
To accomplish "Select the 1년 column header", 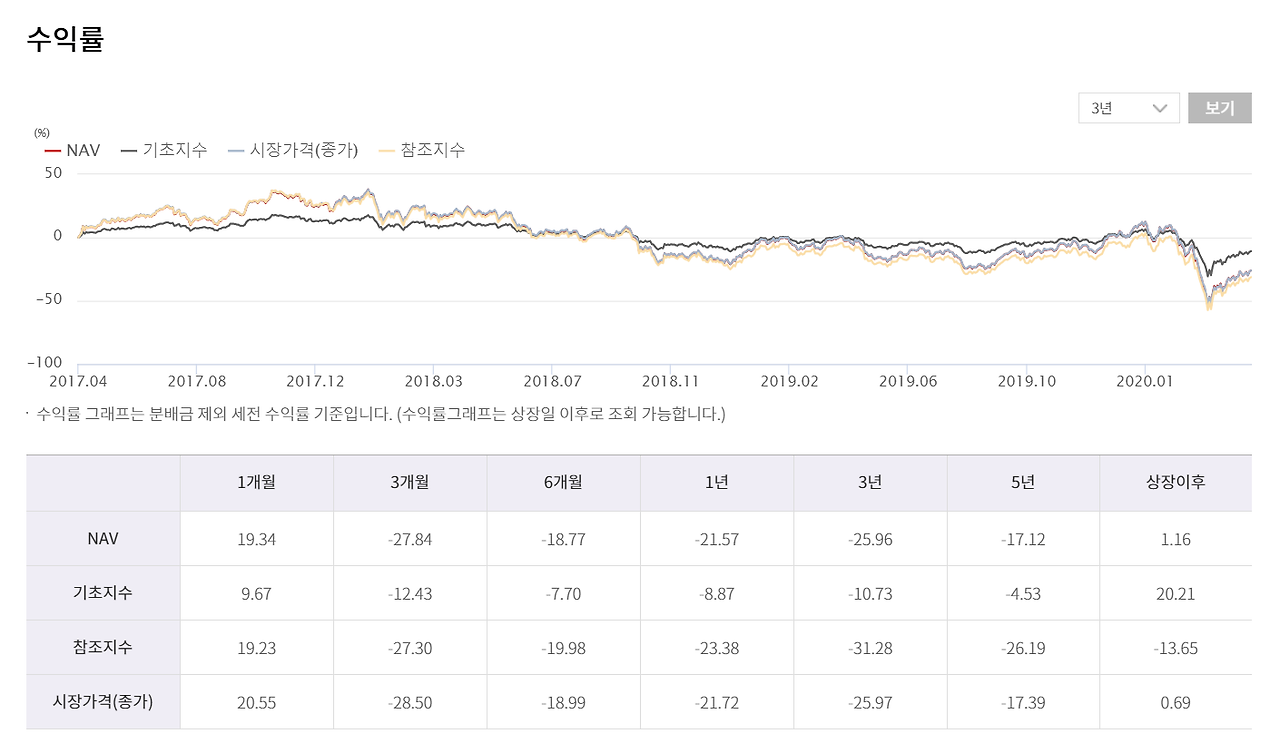I will point(717,483).
